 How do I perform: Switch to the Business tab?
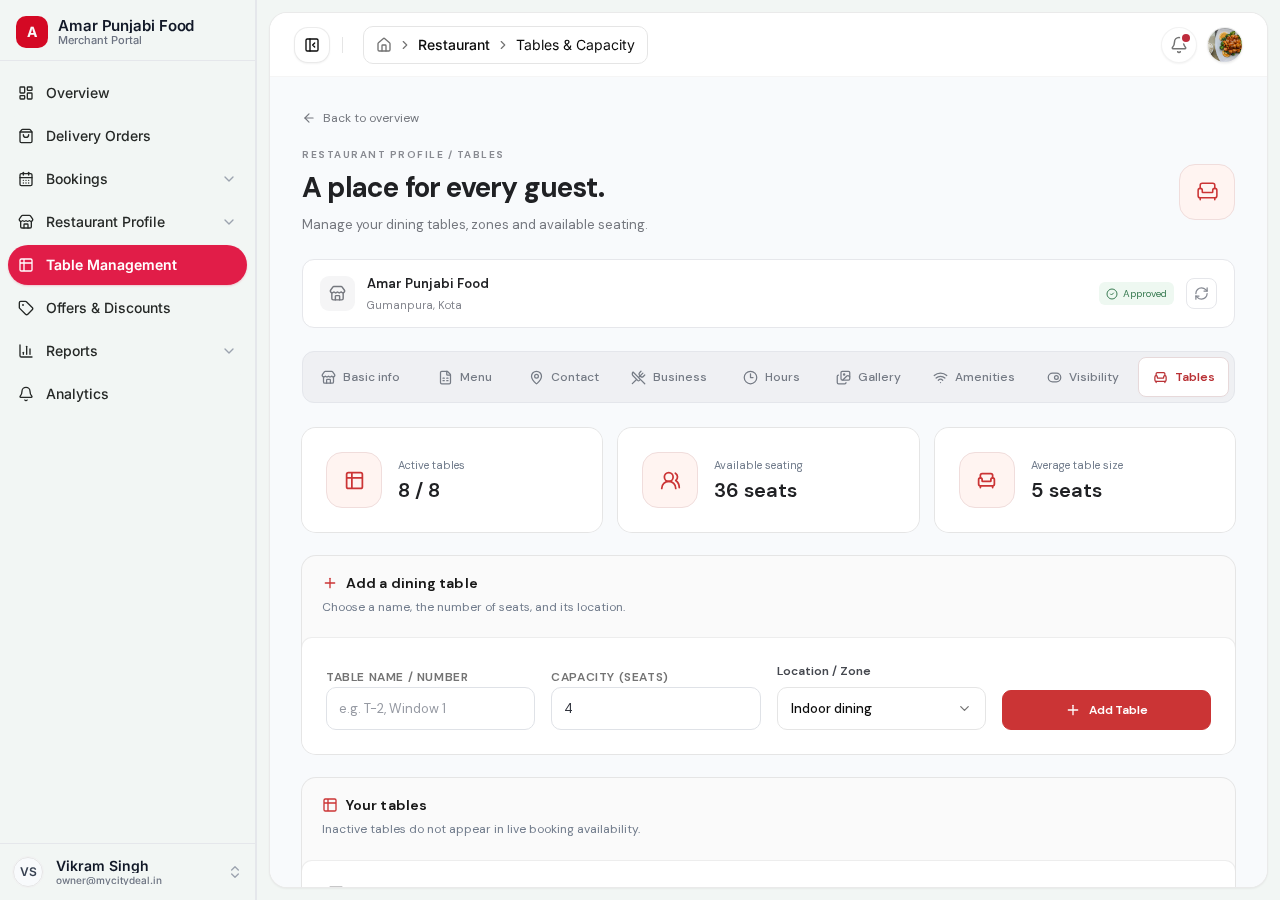click(669, 377)
